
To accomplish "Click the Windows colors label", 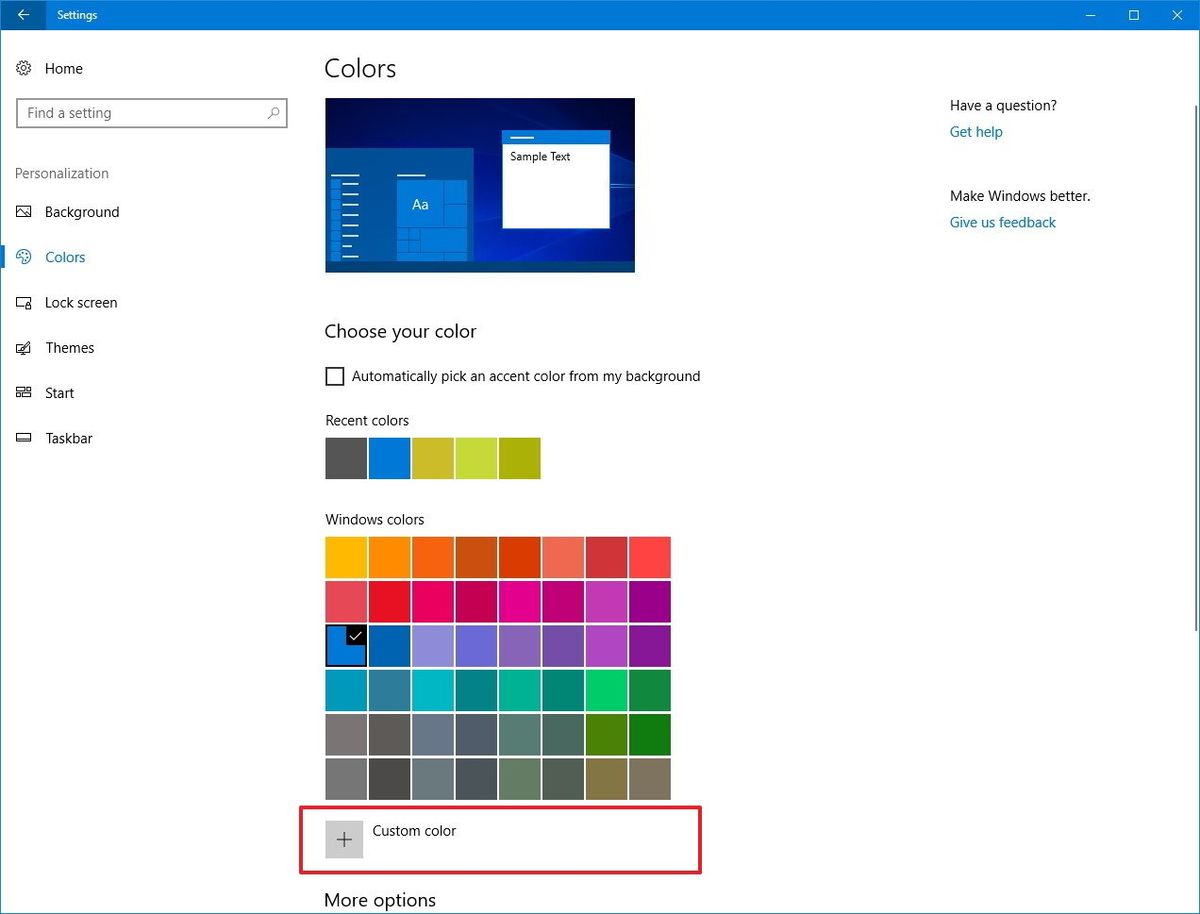I will [375, 520].
